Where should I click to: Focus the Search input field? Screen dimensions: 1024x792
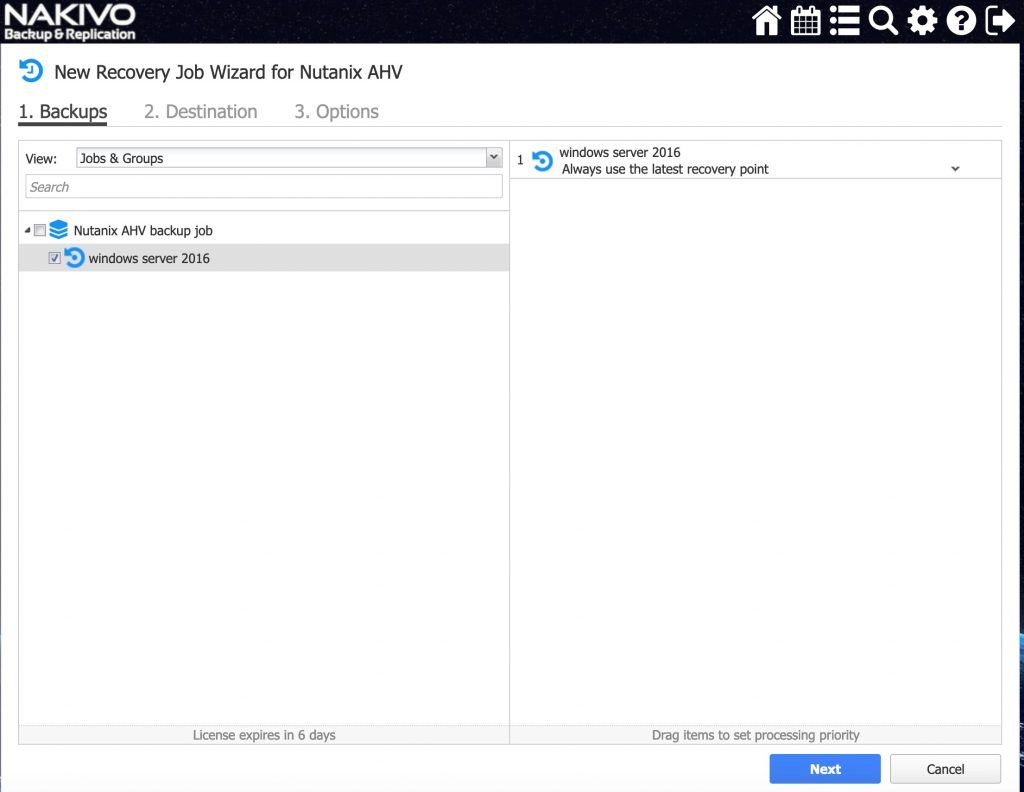tap(264, 187)
